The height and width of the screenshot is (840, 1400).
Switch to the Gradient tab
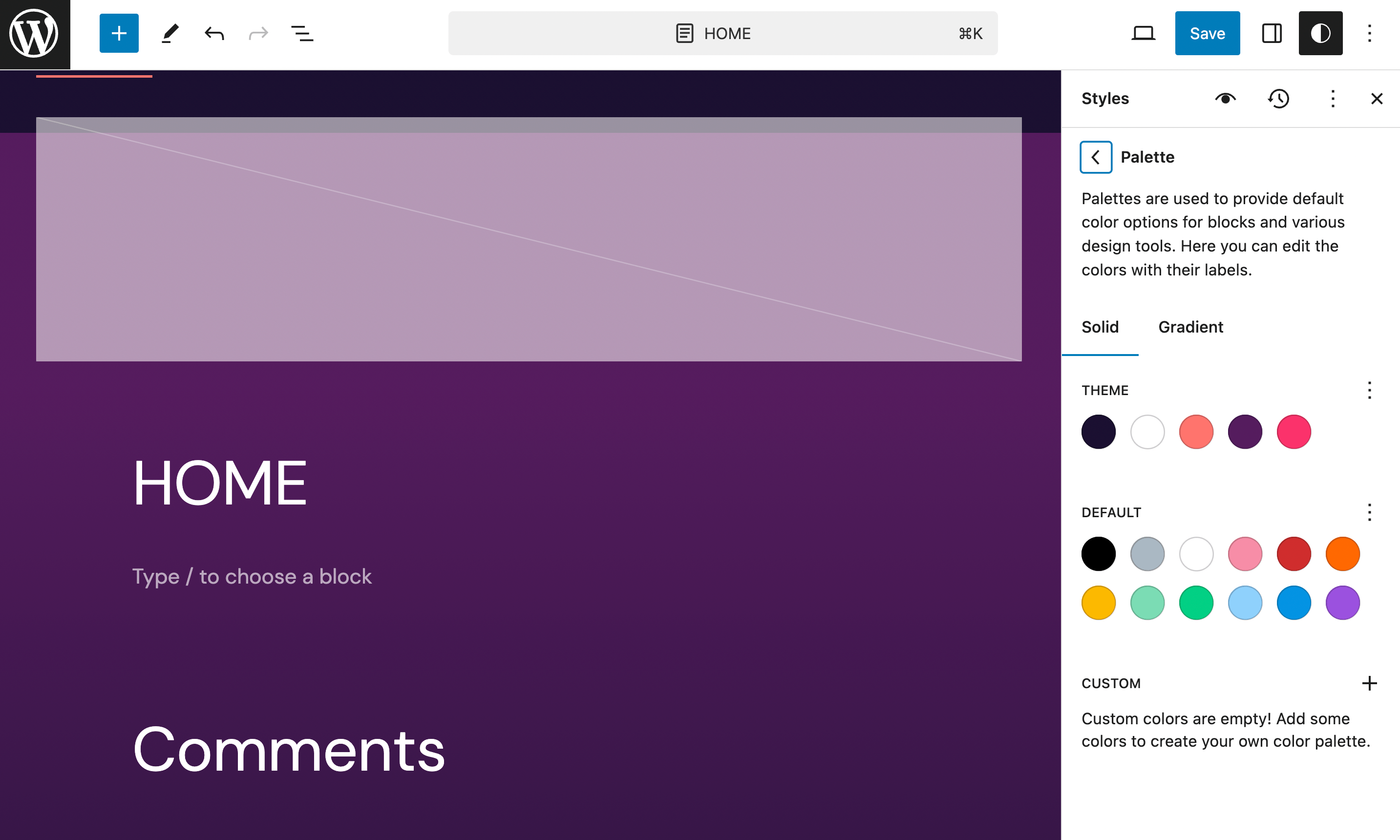[x=1190, y=327]
